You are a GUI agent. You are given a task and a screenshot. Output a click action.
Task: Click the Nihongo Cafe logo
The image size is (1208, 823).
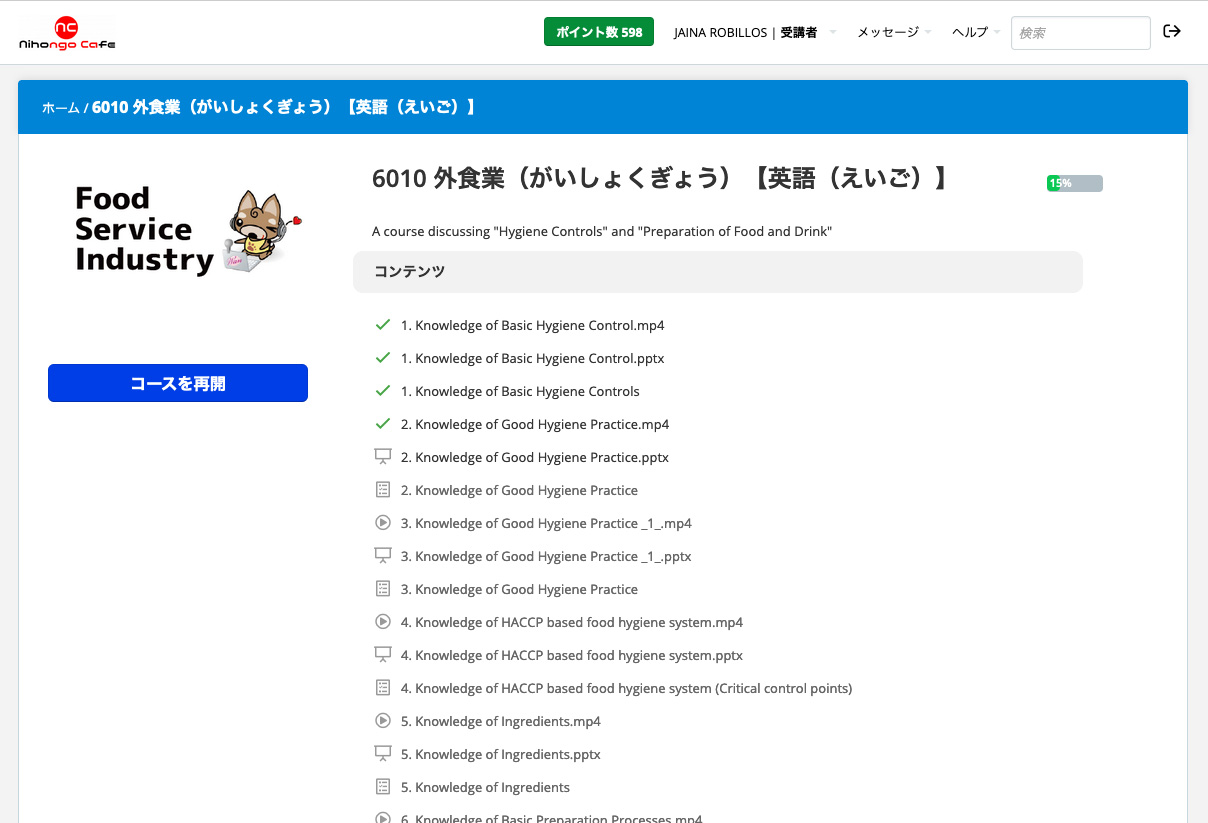67,33
